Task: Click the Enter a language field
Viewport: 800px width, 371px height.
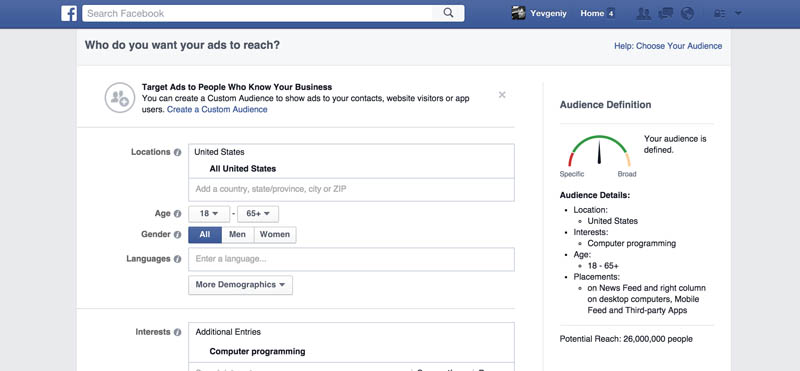Action: [x=351, y=259]
